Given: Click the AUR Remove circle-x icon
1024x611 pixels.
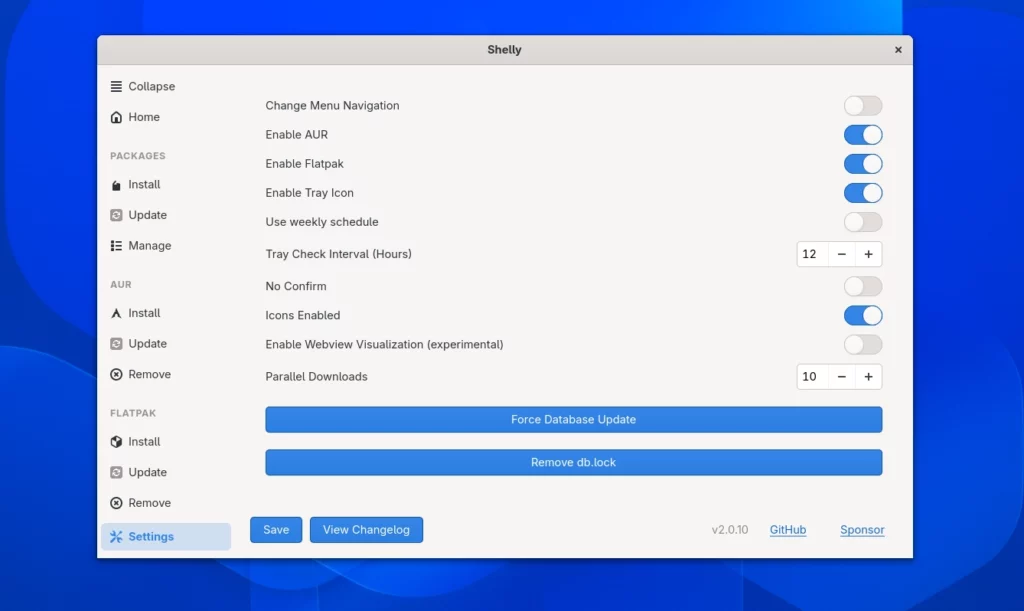Looking at the screenshot, I should pos(117,375).
